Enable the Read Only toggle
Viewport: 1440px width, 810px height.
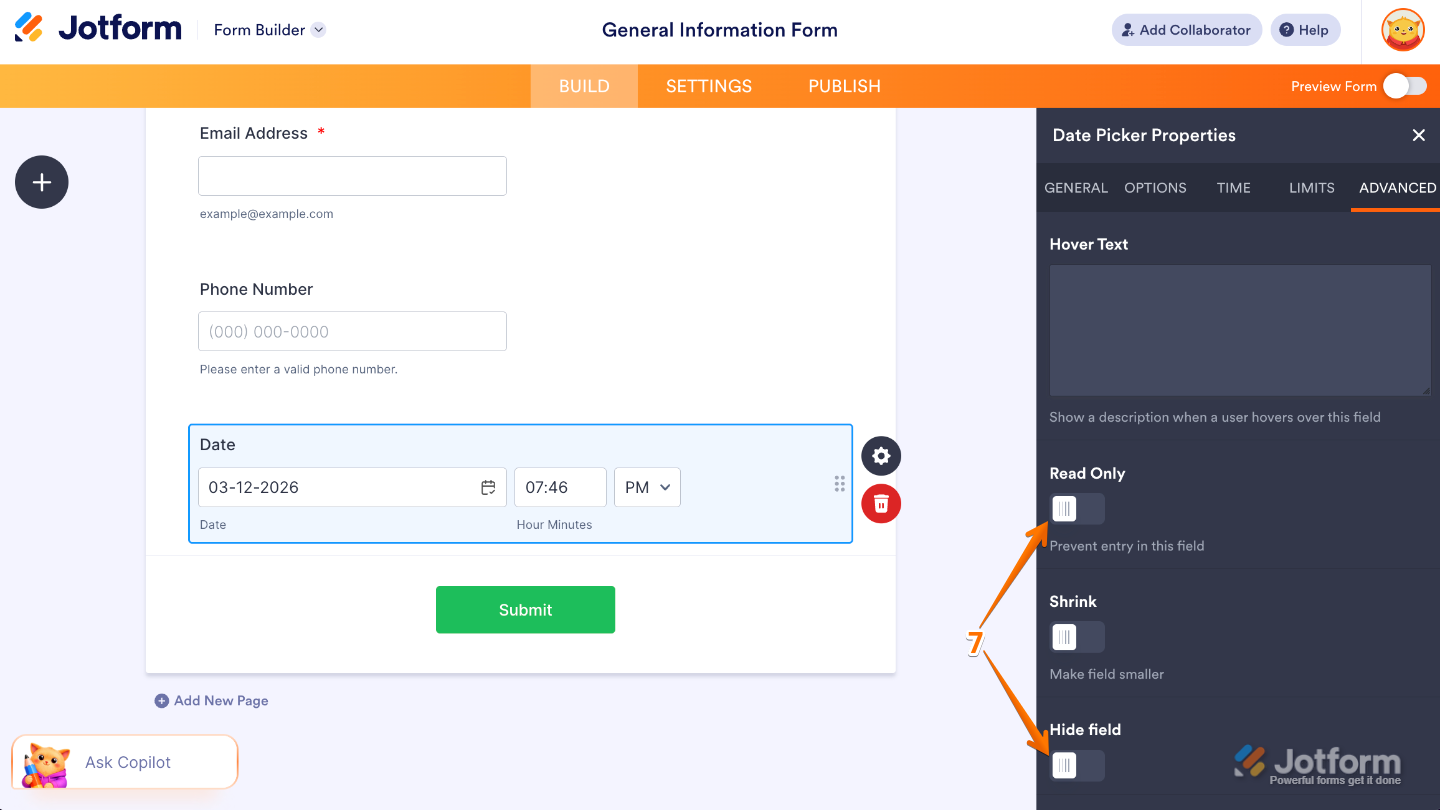pyautogui.click(x=1077, y=509)
